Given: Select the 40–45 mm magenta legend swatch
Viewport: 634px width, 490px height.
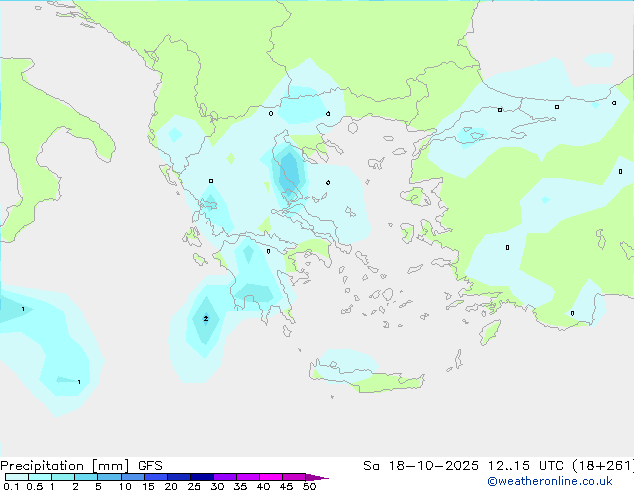Looking at the screenshot, I should [x=271, y=477].
